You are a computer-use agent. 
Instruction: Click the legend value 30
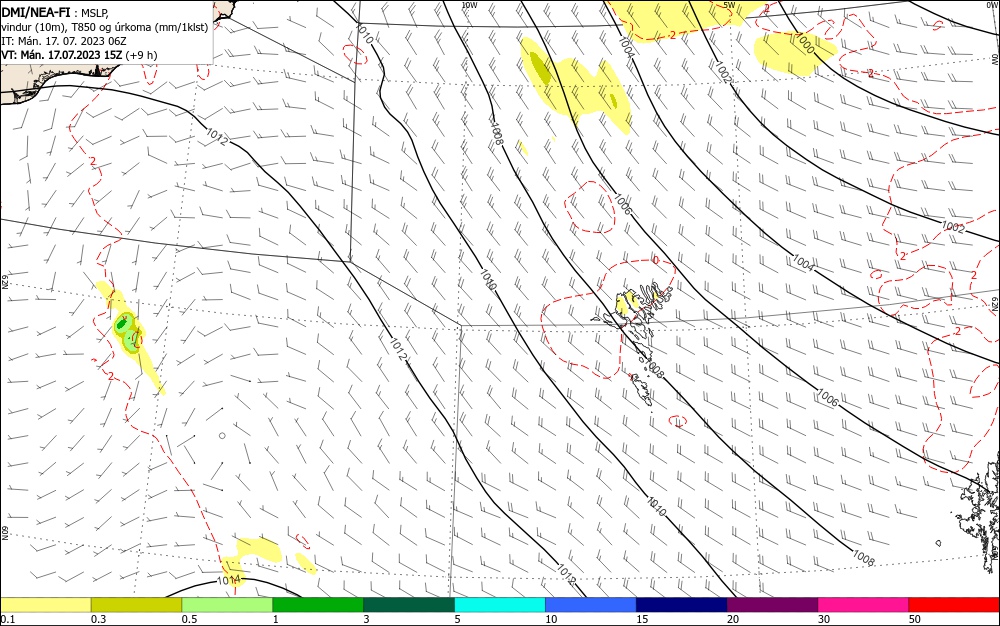[824, 619]
